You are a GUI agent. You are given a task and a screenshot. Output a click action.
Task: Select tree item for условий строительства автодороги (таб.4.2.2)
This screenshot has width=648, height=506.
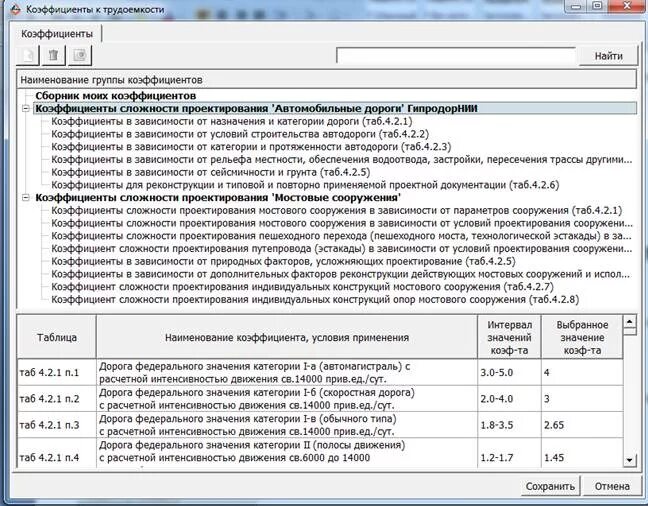pyautogui.click(x=240, y=134)
